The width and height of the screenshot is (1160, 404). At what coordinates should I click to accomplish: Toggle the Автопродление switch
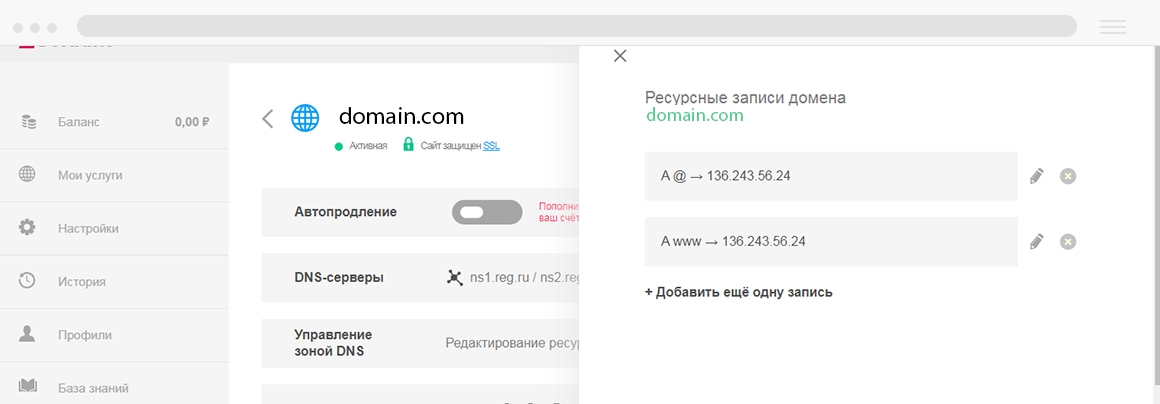click(487, 212)
